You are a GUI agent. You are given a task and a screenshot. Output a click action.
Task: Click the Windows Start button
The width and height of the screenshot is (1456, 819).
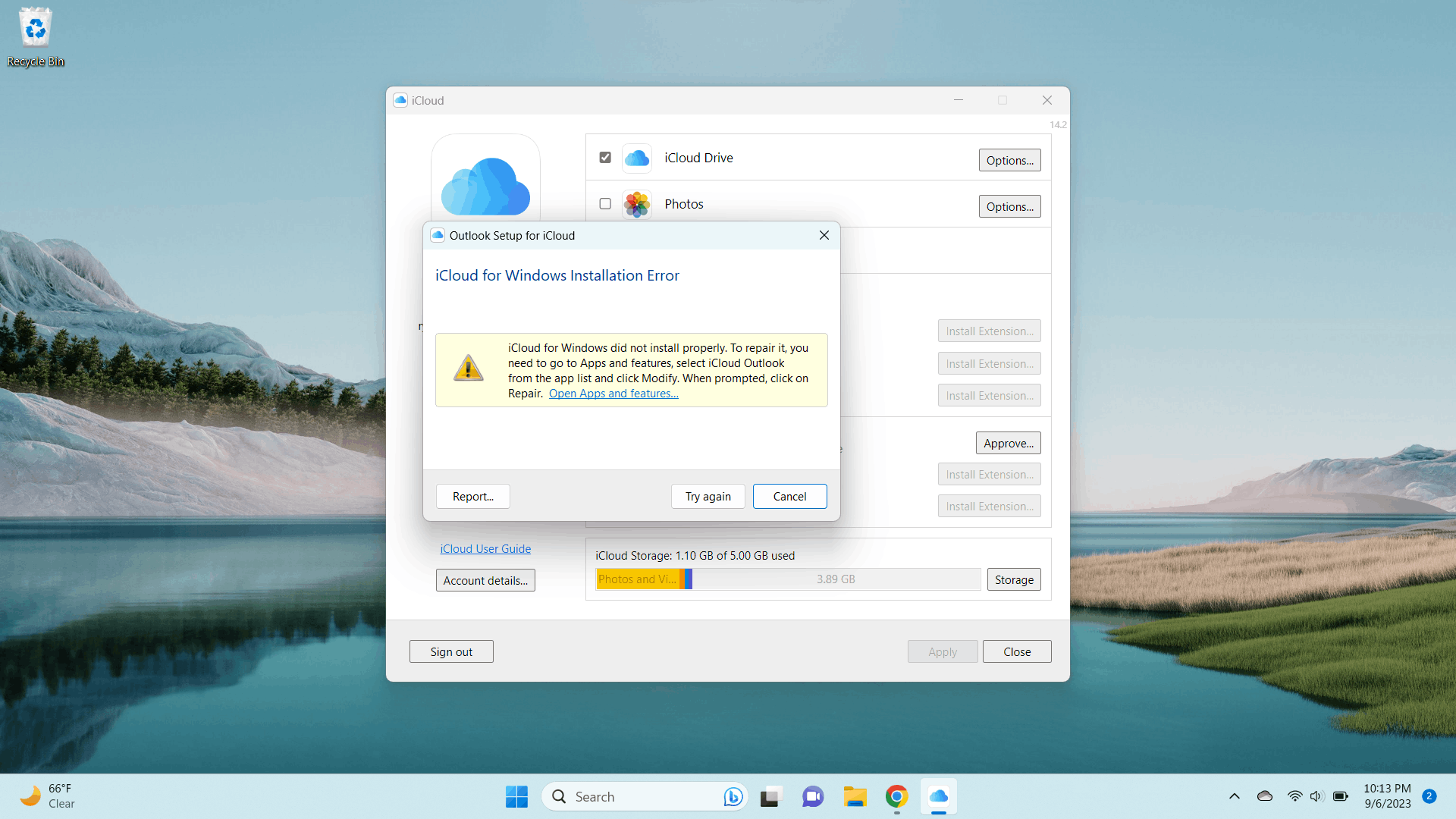[516, 796]
